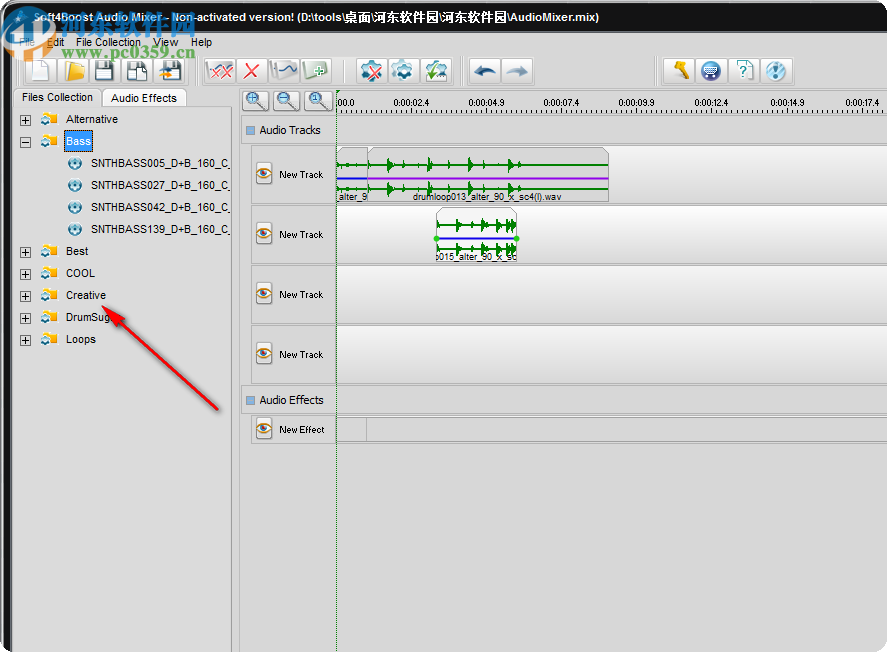Collapse the Audio Effects section square toggle

click(251, 401)
